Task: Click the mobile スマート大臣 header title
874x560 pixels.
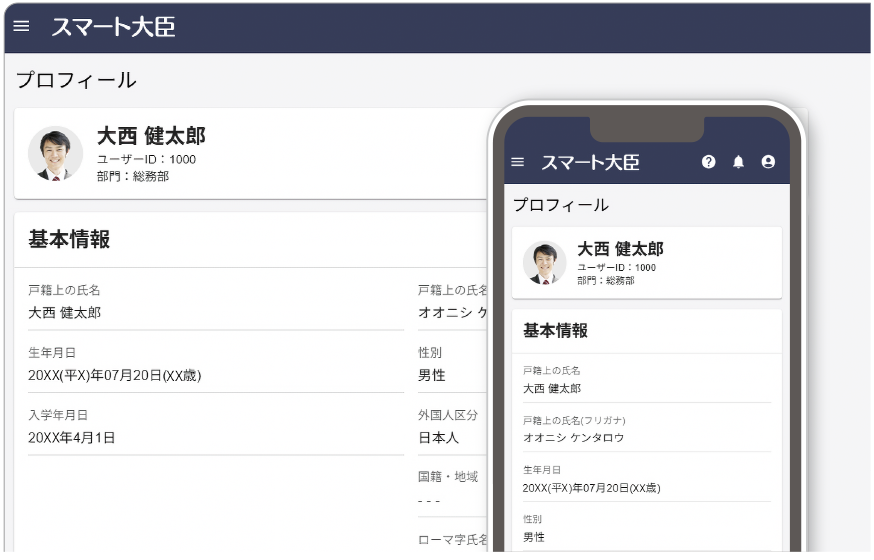Action: click(x=590, y=162)
